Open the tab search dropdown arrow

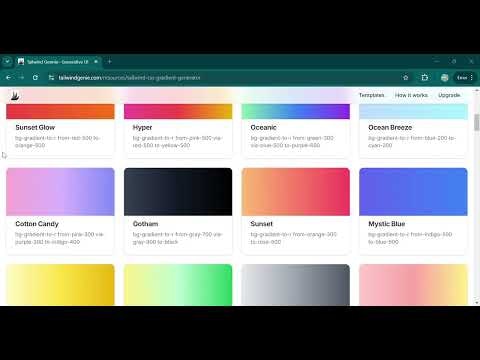(7, 62)
